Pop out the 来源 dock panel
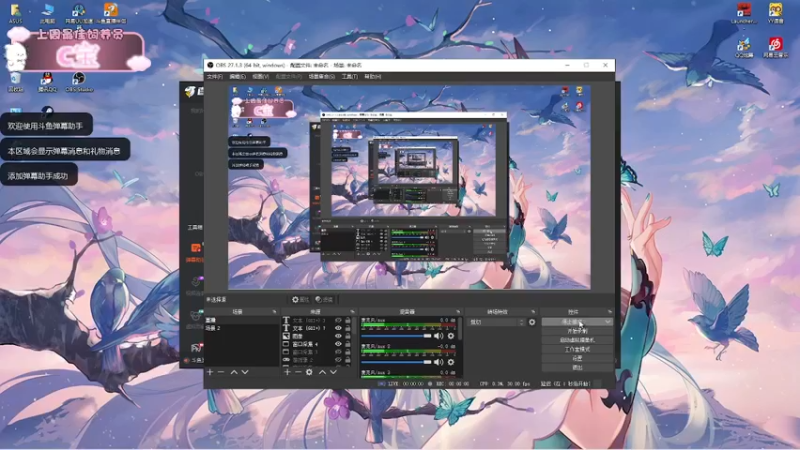Viewport: 800px width, 450px height. (x=352, y=311)
